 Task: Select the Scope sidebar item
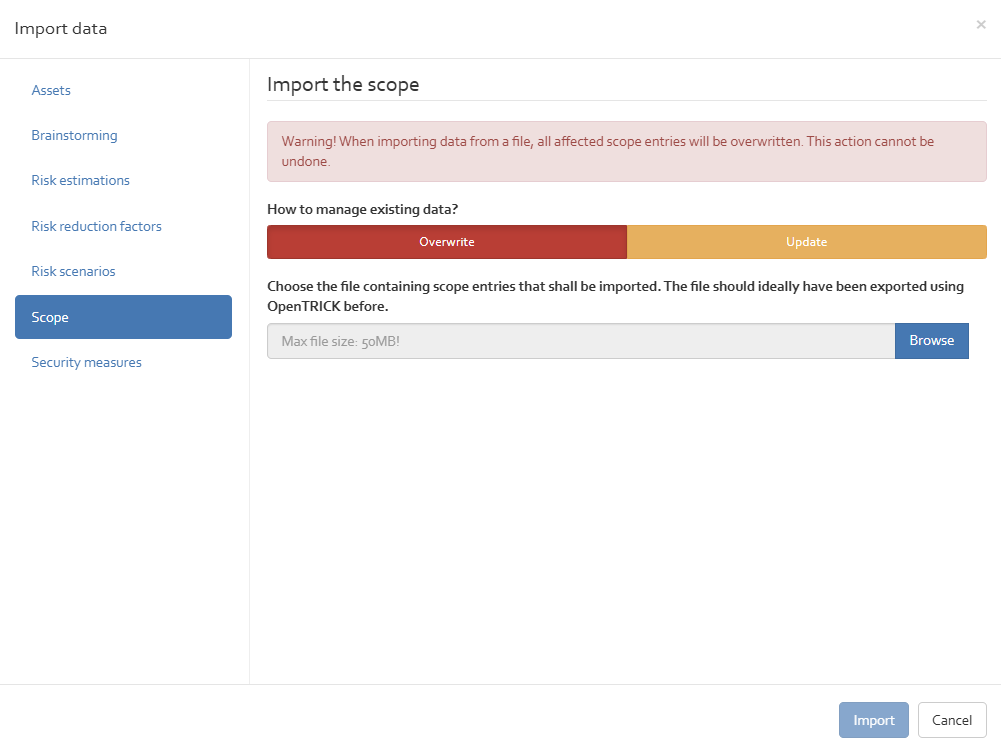[123, 317]
